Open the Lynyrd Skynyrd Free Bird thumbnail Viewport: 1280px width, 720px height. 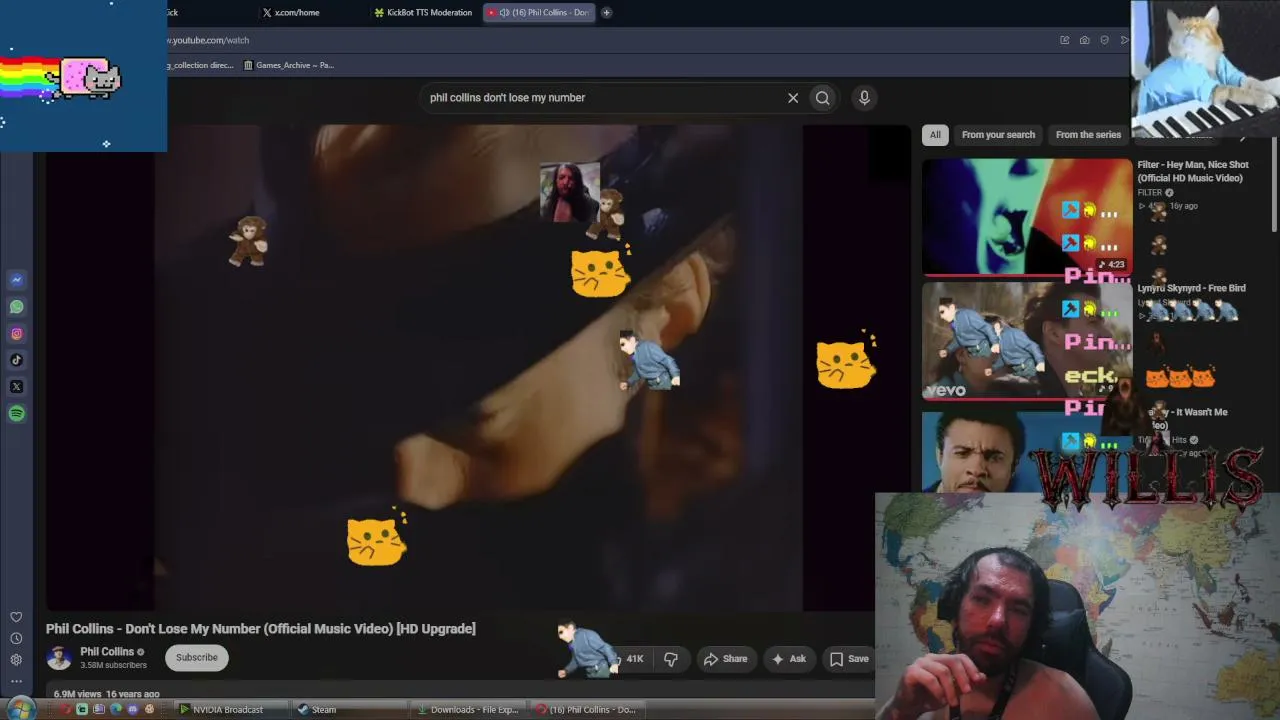1027,341
